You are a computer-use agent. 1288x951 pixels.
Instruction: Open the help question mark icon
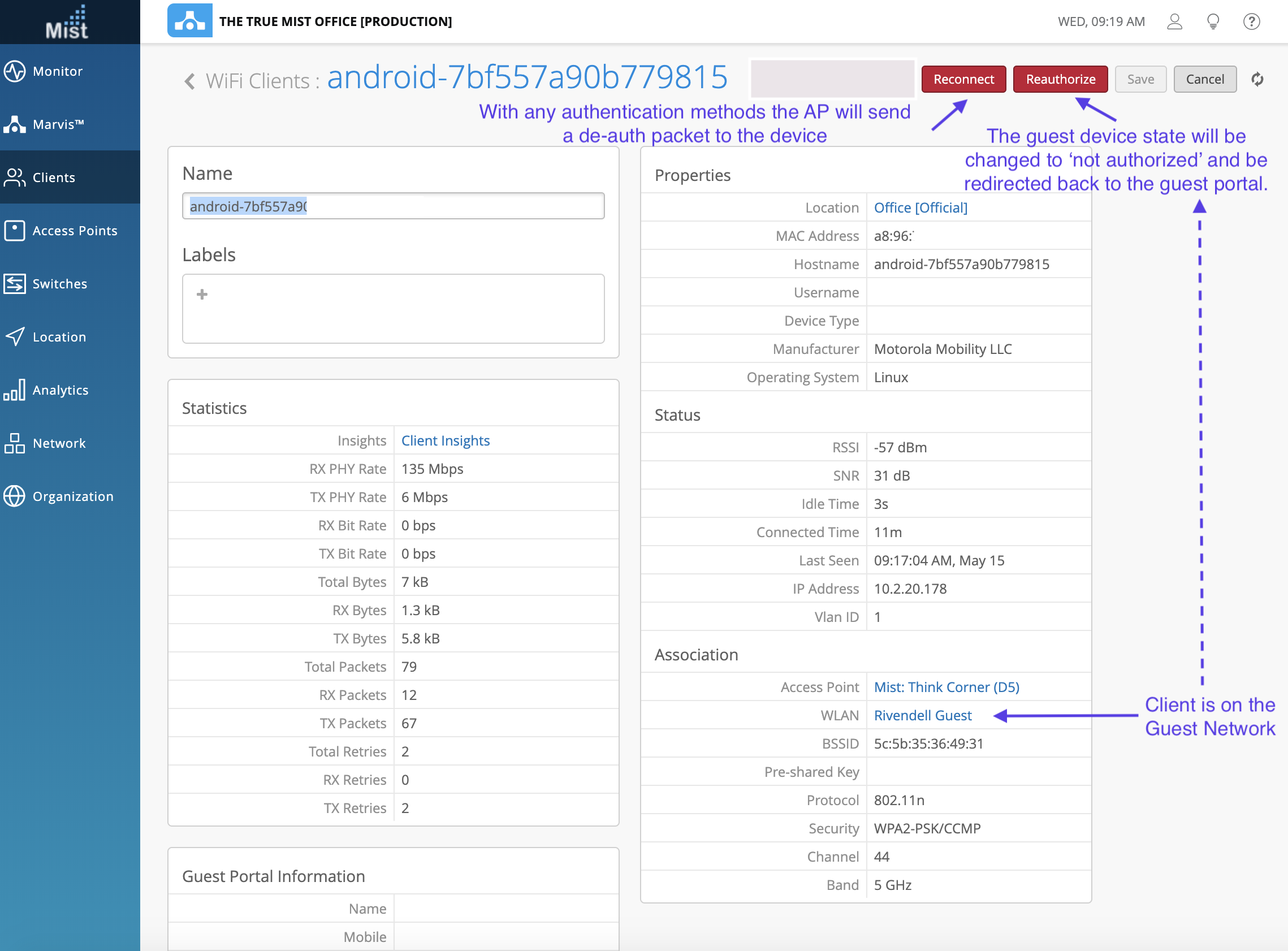point(1251,22)
